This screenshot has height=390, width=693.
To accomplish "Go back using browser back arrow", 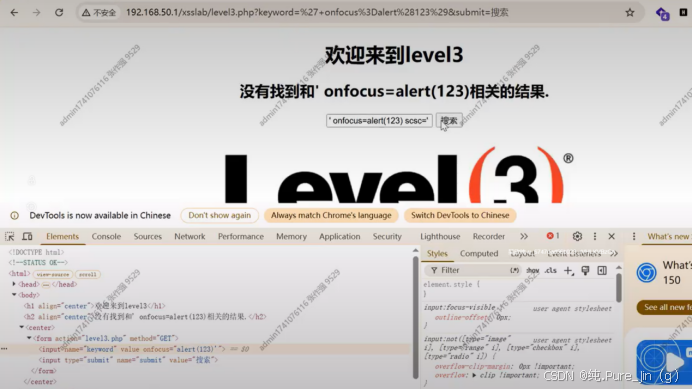I will point(14,12).
